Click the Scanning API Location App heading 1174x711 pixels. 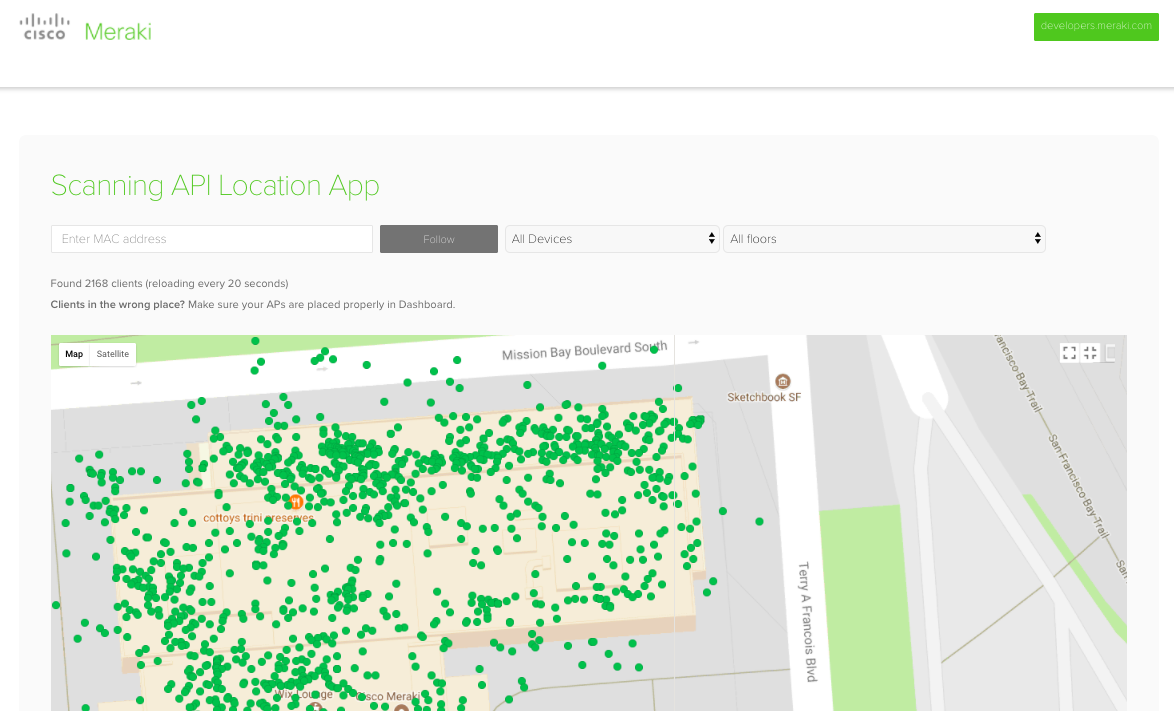click(215, 185)
